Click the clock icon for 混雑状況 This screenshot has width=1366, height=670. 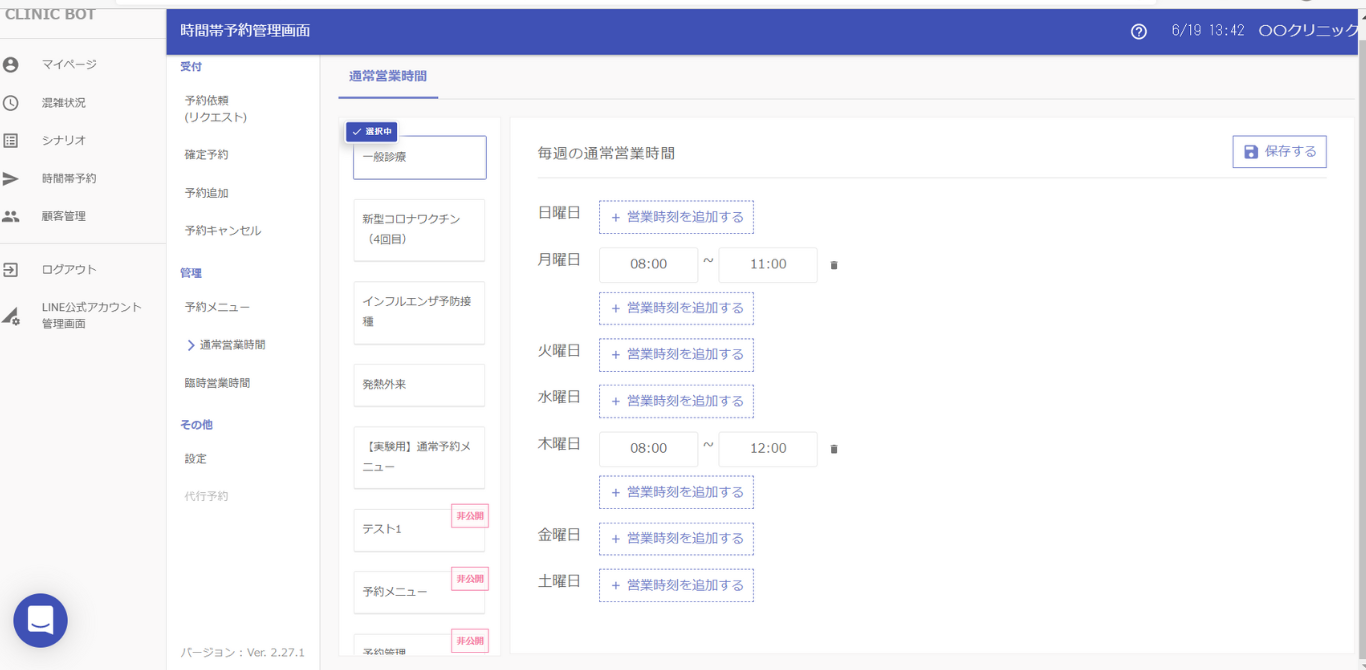[11, 103]
